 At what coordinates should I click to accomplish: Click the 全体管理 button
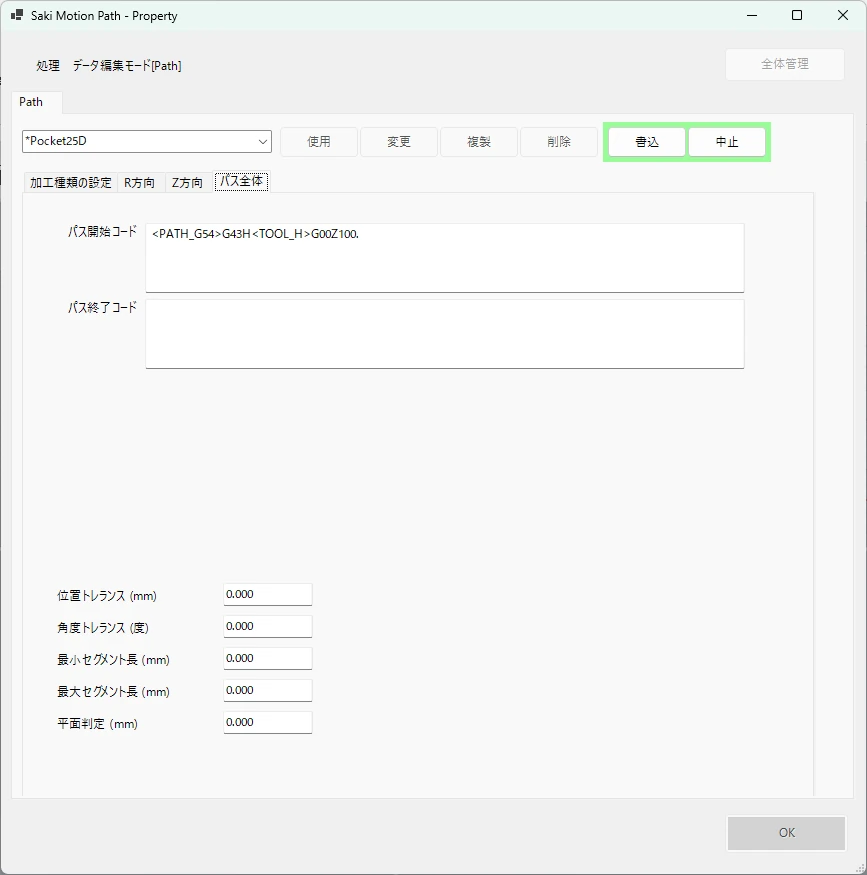point(785,64)
